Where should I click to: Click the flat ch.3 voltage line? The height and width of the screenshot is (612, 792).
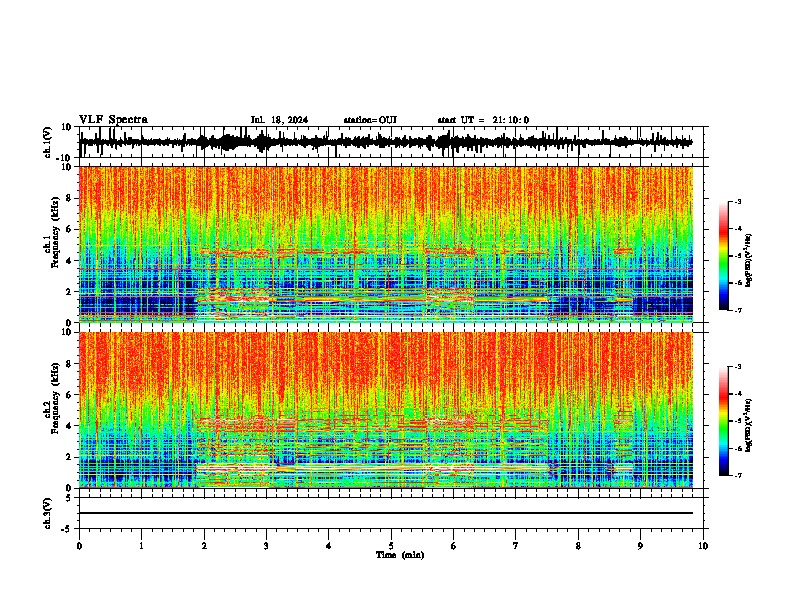tap(386, 513)
